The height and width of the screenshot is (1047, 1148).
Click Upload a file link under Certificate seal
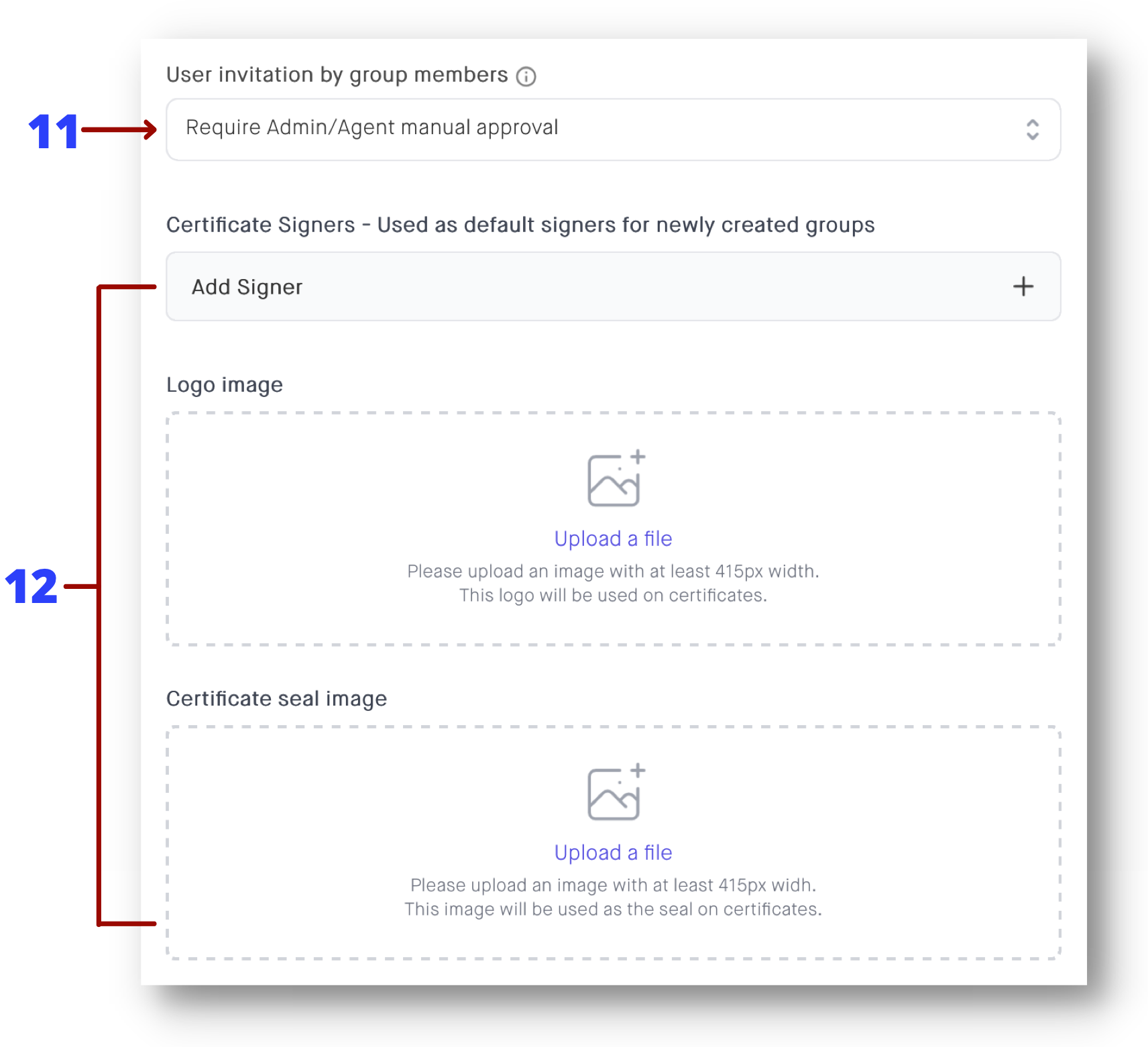point(613,852)
